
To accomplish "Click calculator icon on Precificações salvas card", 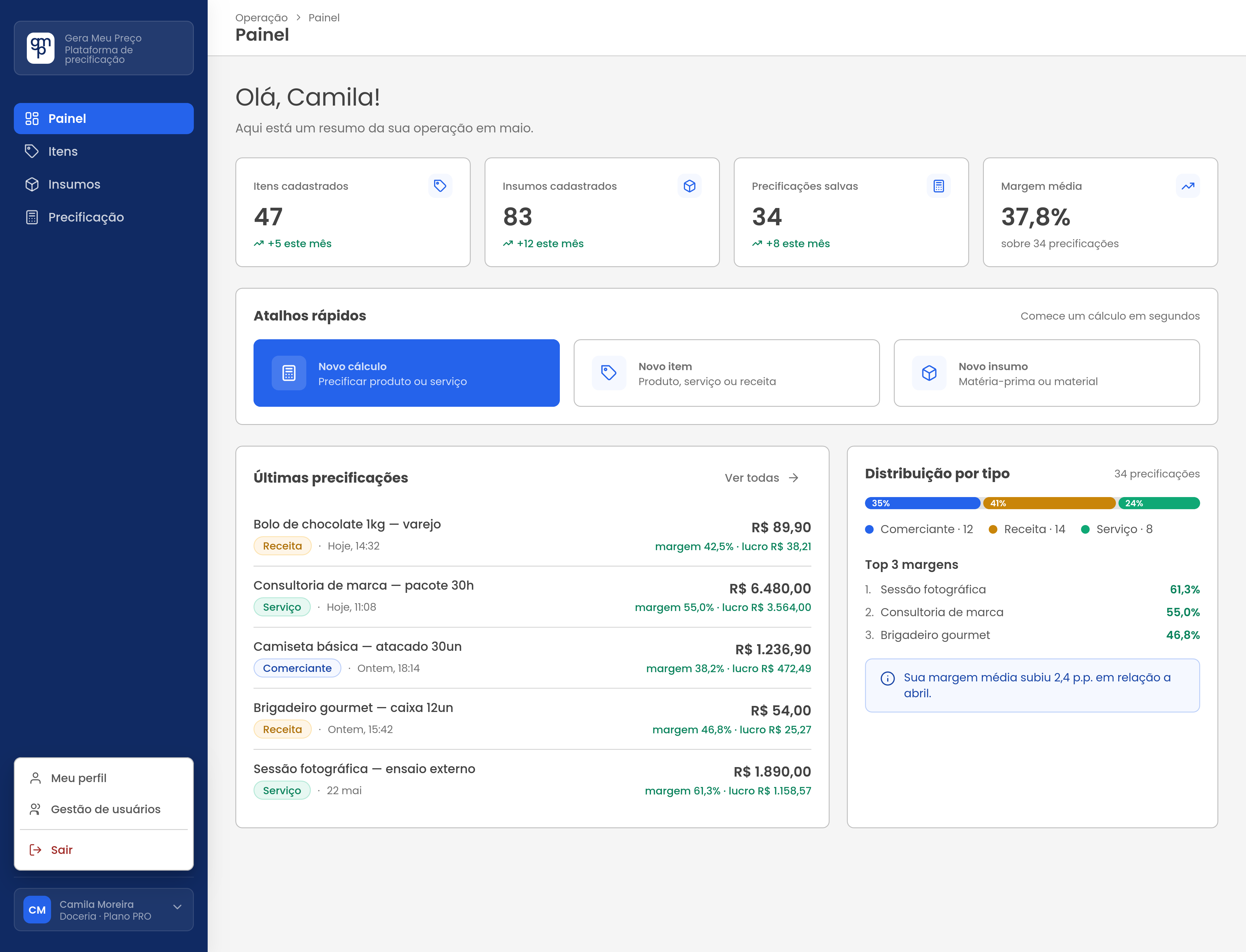I will [939, 186].
